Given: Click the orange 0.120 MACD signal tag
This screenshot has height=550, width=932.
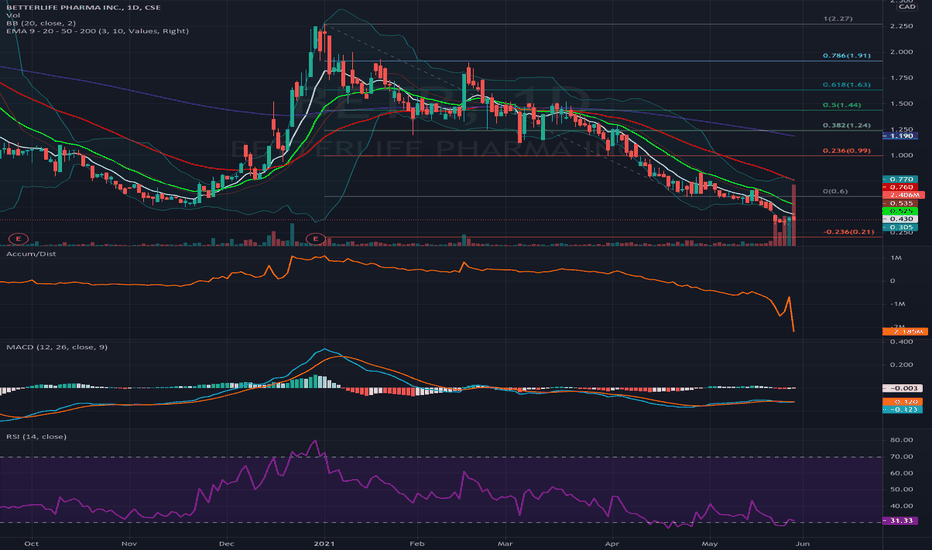Looking at the screenshot, I should click(903, 402).
